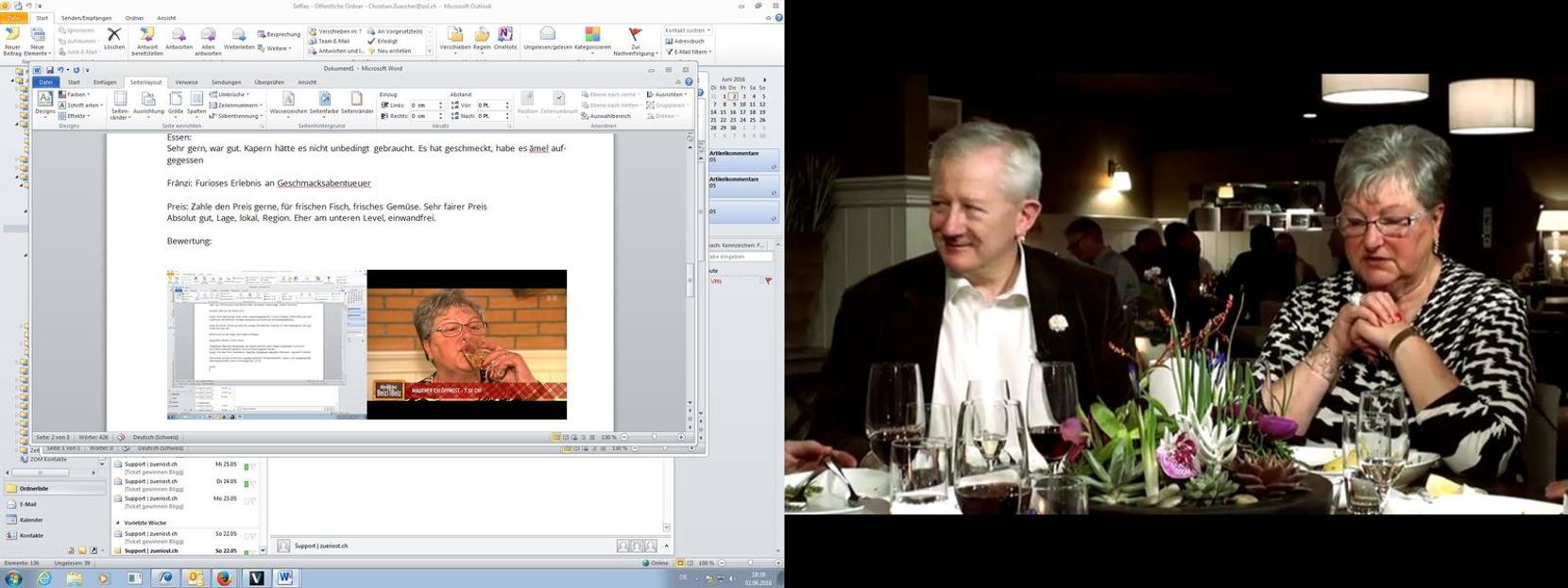The image size is (1568, 588).
Task: Click the Word icon in the taskbar
Action: click(285, 578)
